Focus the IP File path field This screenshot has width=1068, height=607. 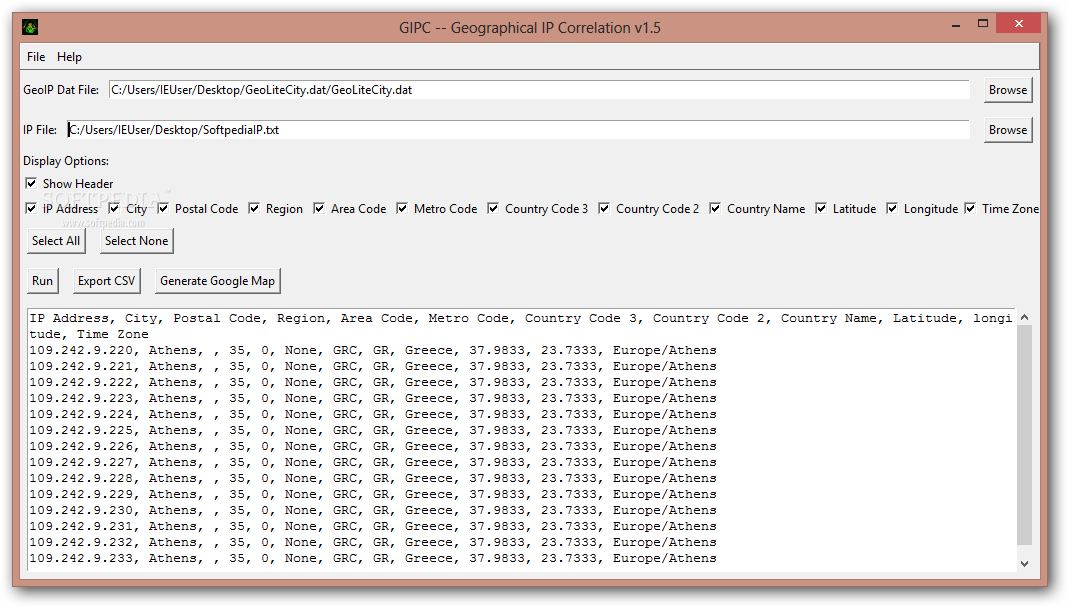coord(518,130)
